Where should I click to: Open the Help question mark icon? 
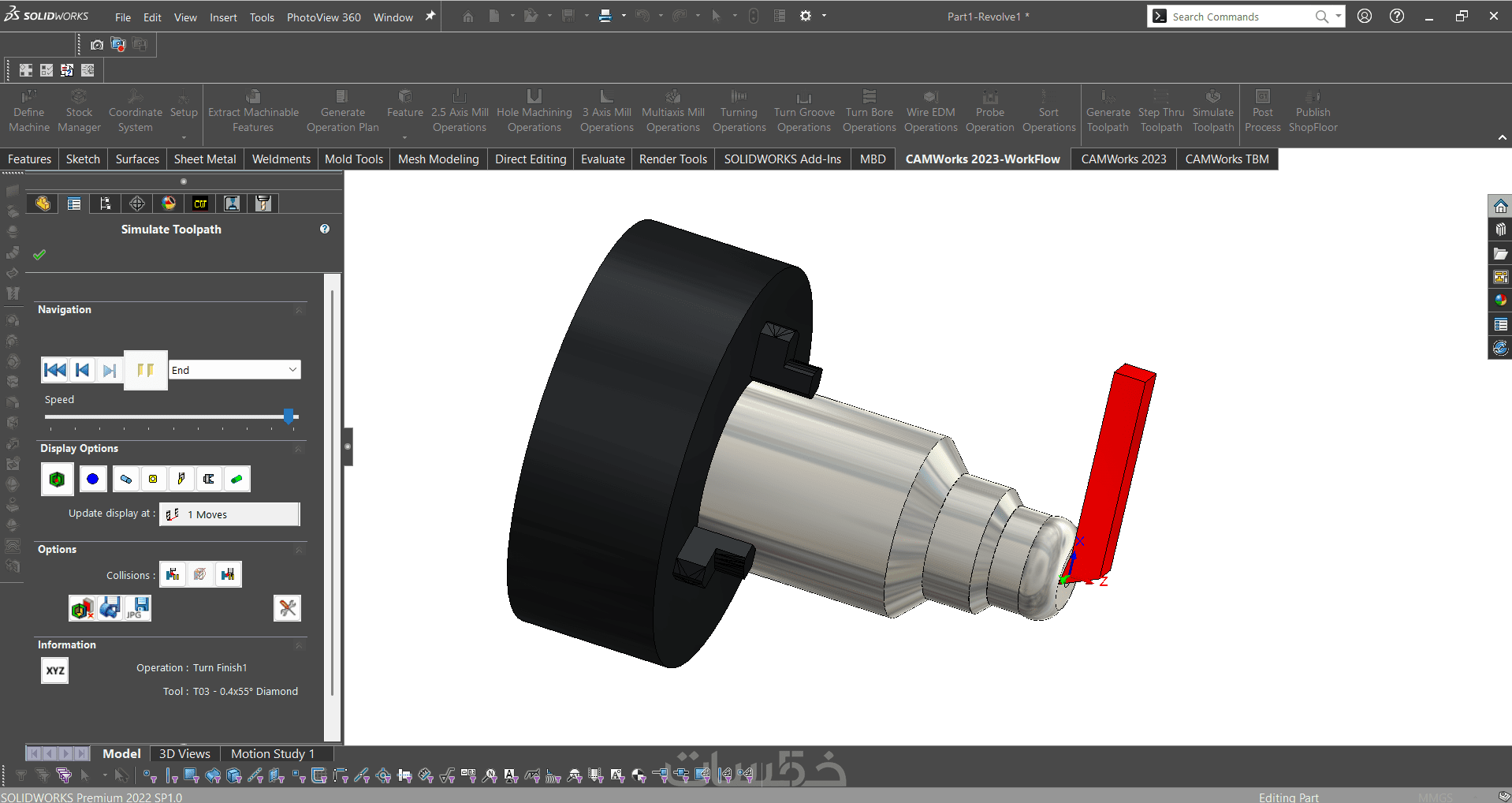[1397, 16]
